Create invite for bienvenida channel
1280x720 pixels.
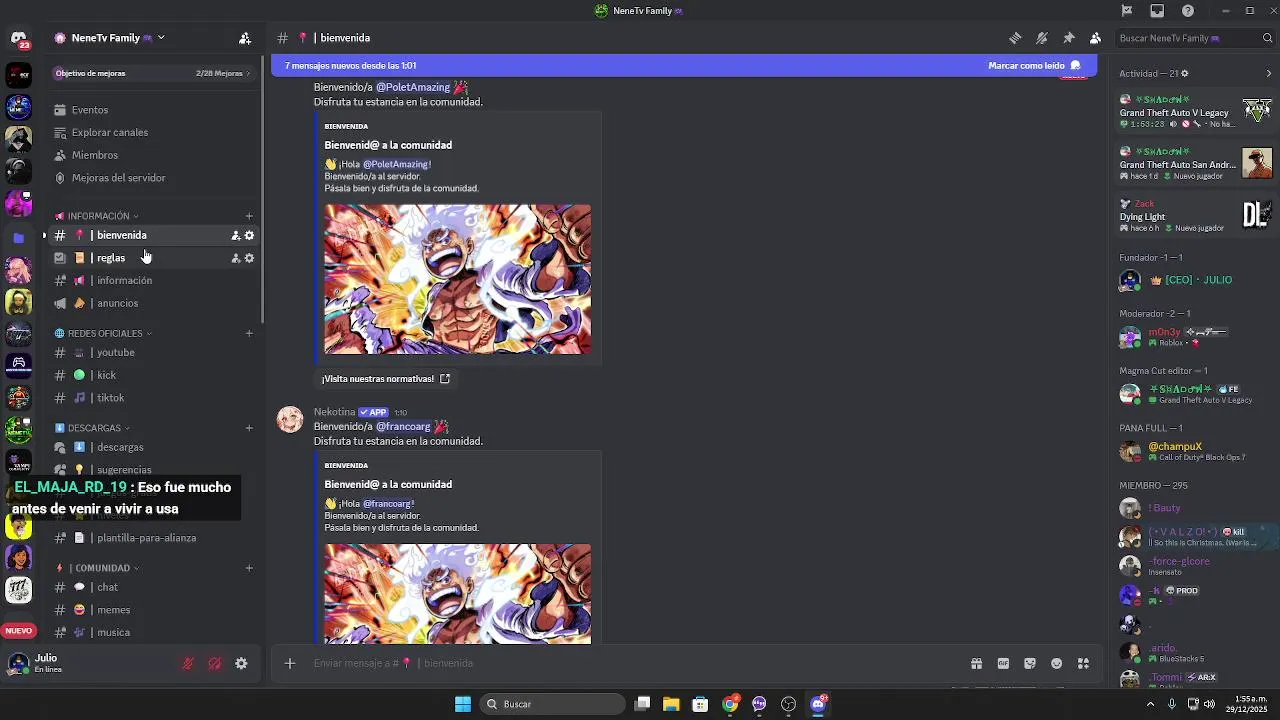coord(236,235)
